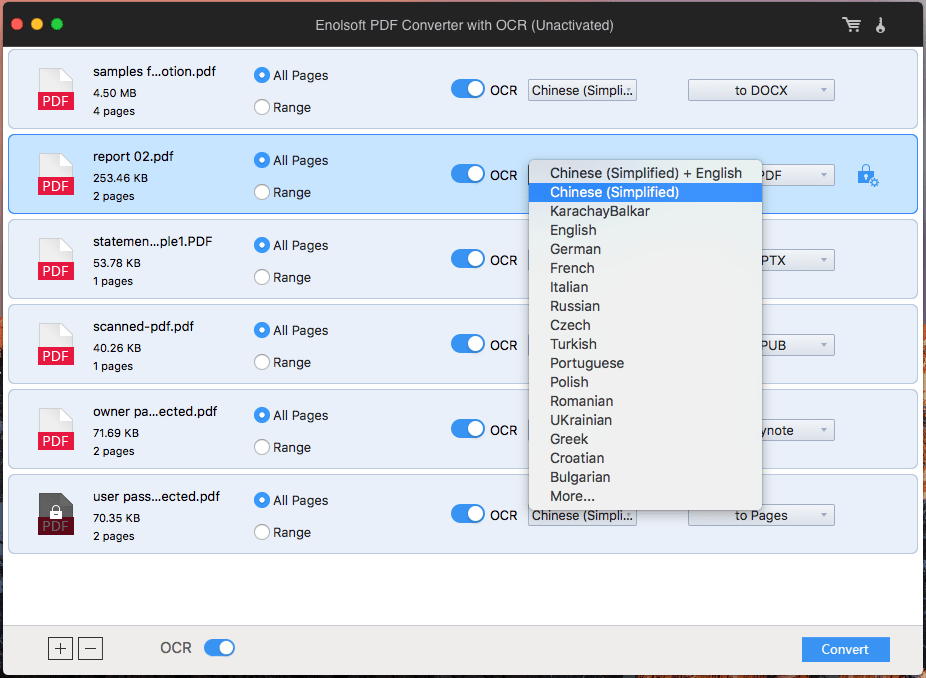Select All Pages for owner pa...ected.pdf
926x678 pixels.
[262, 415]
